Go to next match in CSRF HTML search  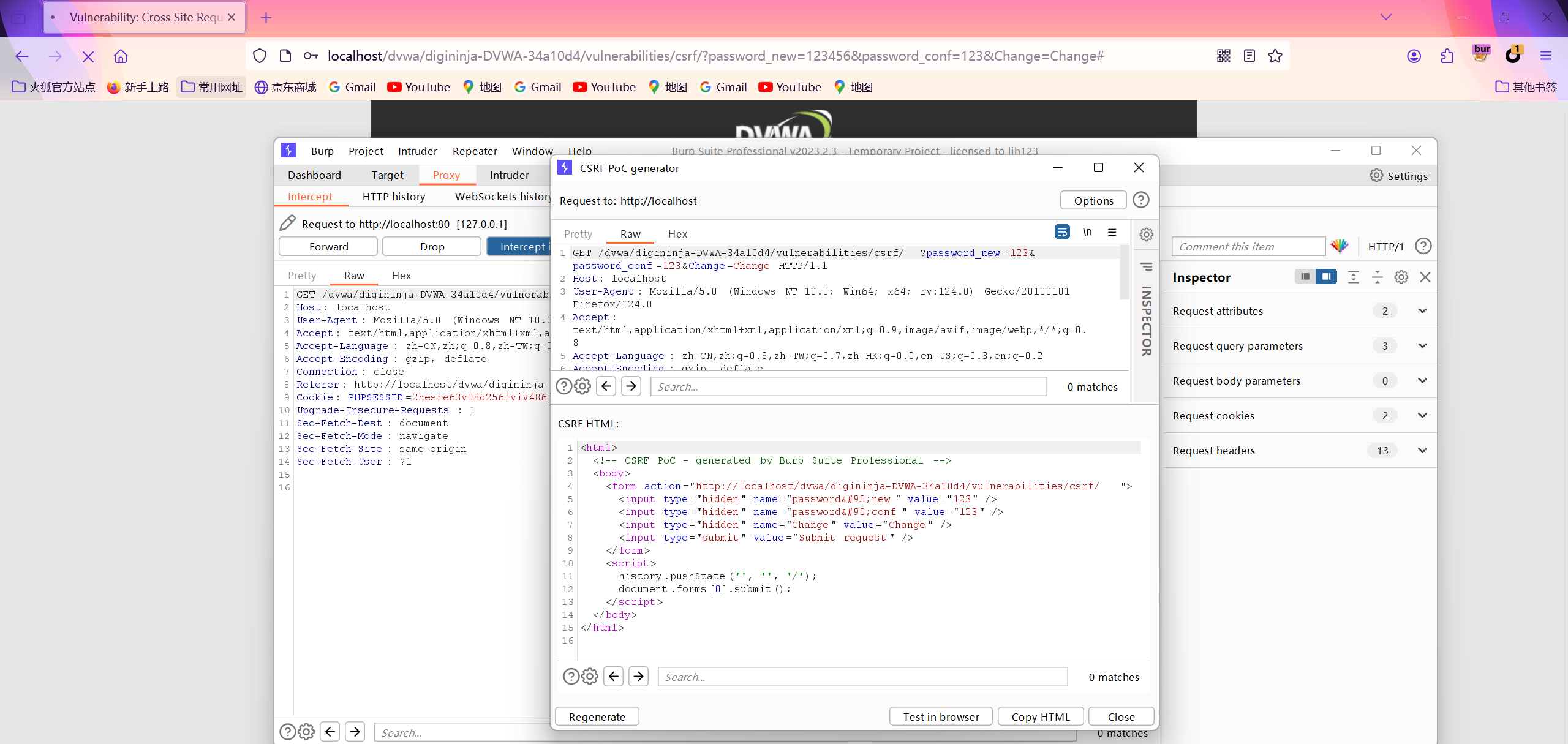click(x=638, y=676)
